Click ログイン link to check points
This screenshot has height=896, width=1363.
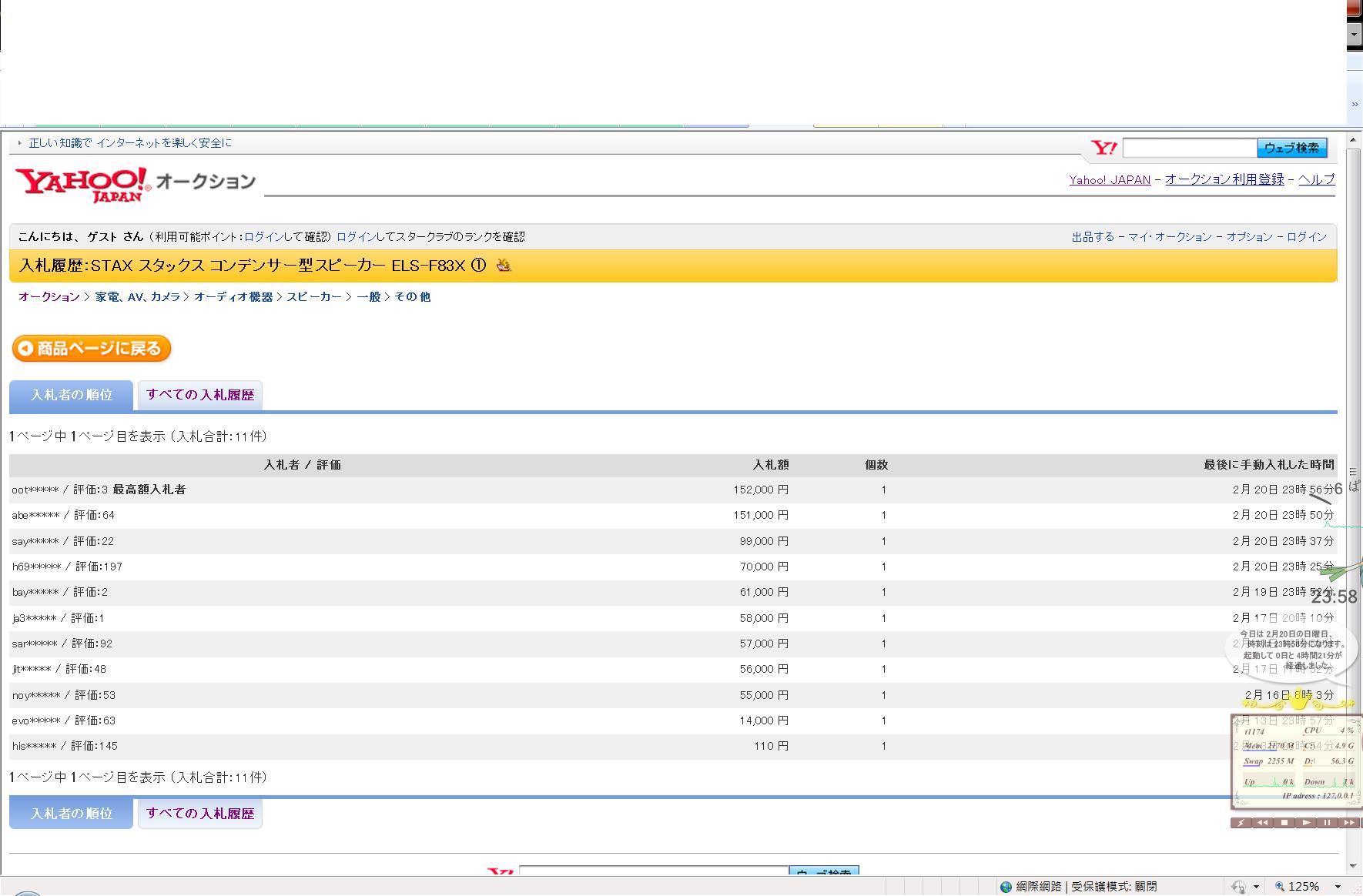264,237
